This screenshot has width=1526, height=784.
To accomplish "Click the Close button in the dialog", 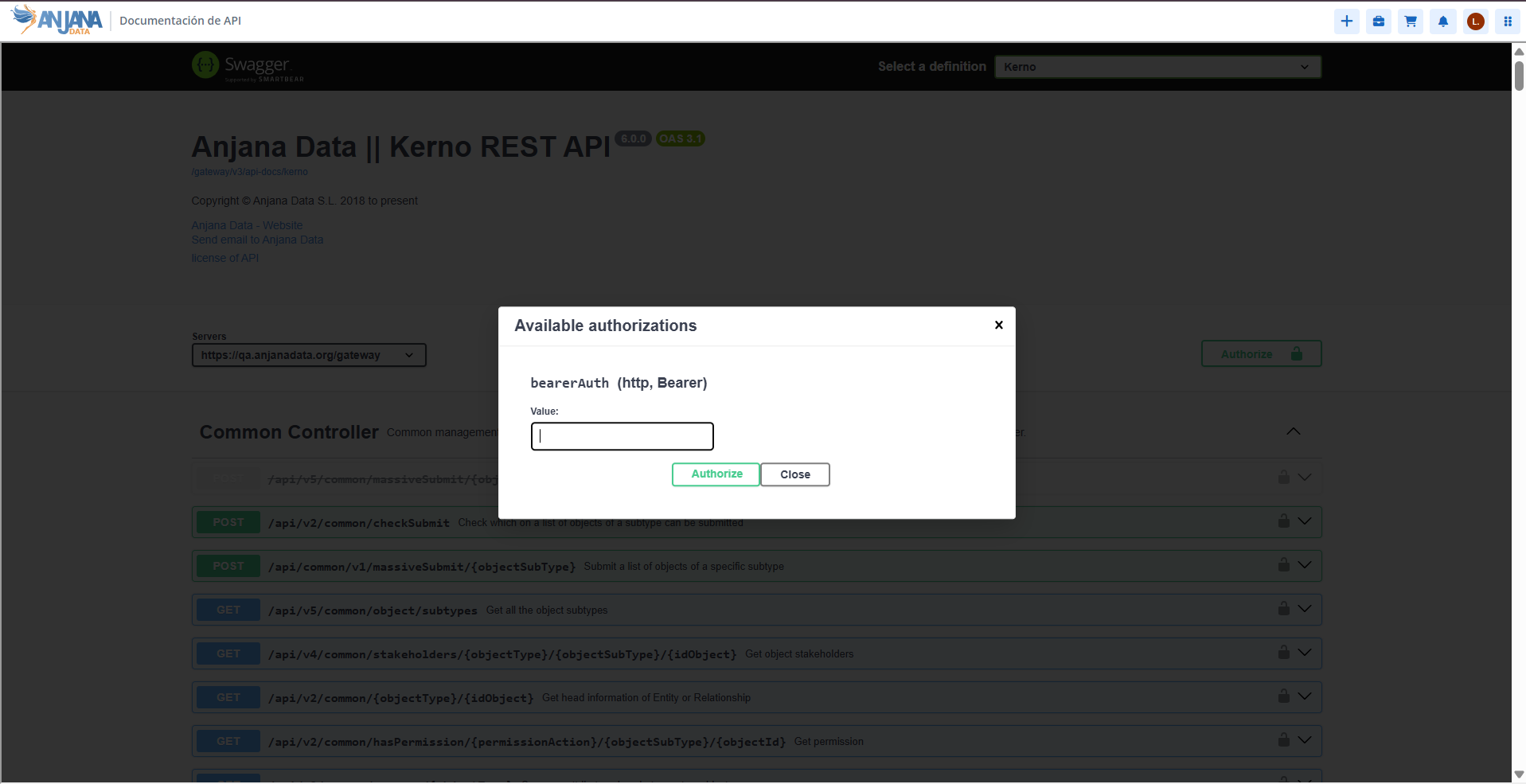I will point(795,474).
